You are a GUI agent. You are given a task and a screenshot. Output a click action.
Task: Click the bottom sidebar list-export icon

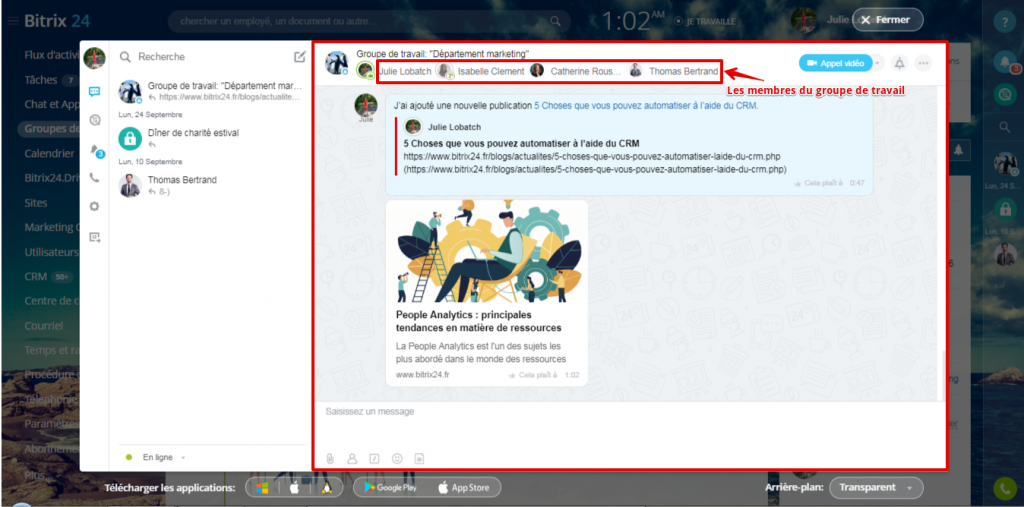point(95,237)
